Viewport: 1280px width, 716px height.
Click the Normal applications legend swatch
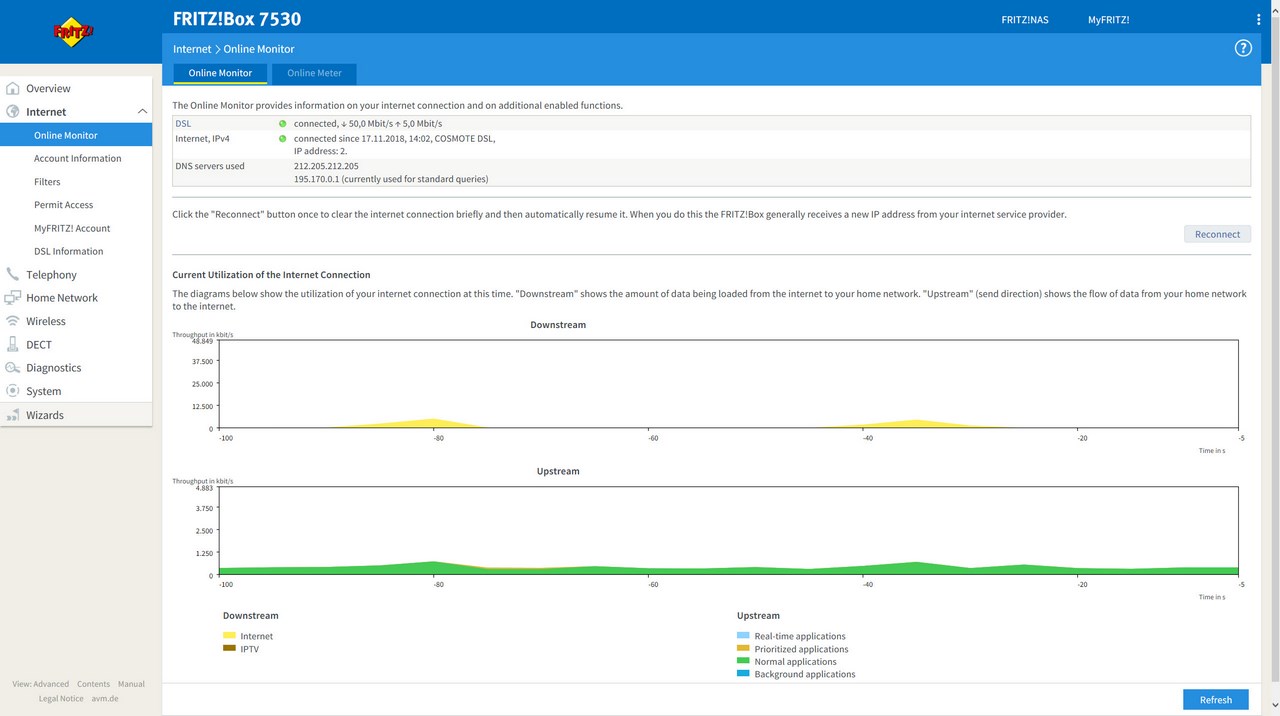[743, 661]
